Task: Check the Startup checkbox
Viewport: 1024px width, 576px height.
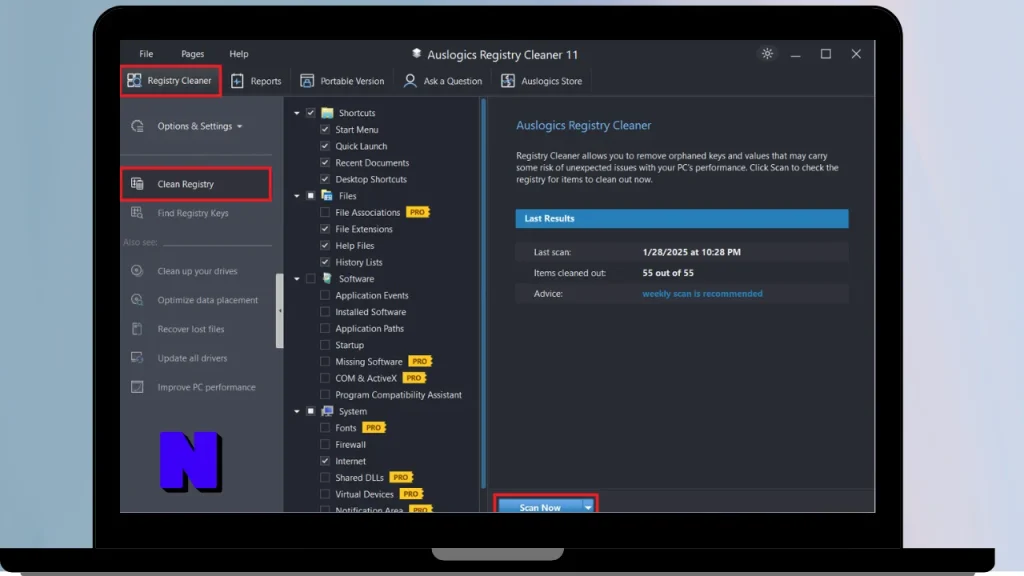Action: click(x=325, y=345)
